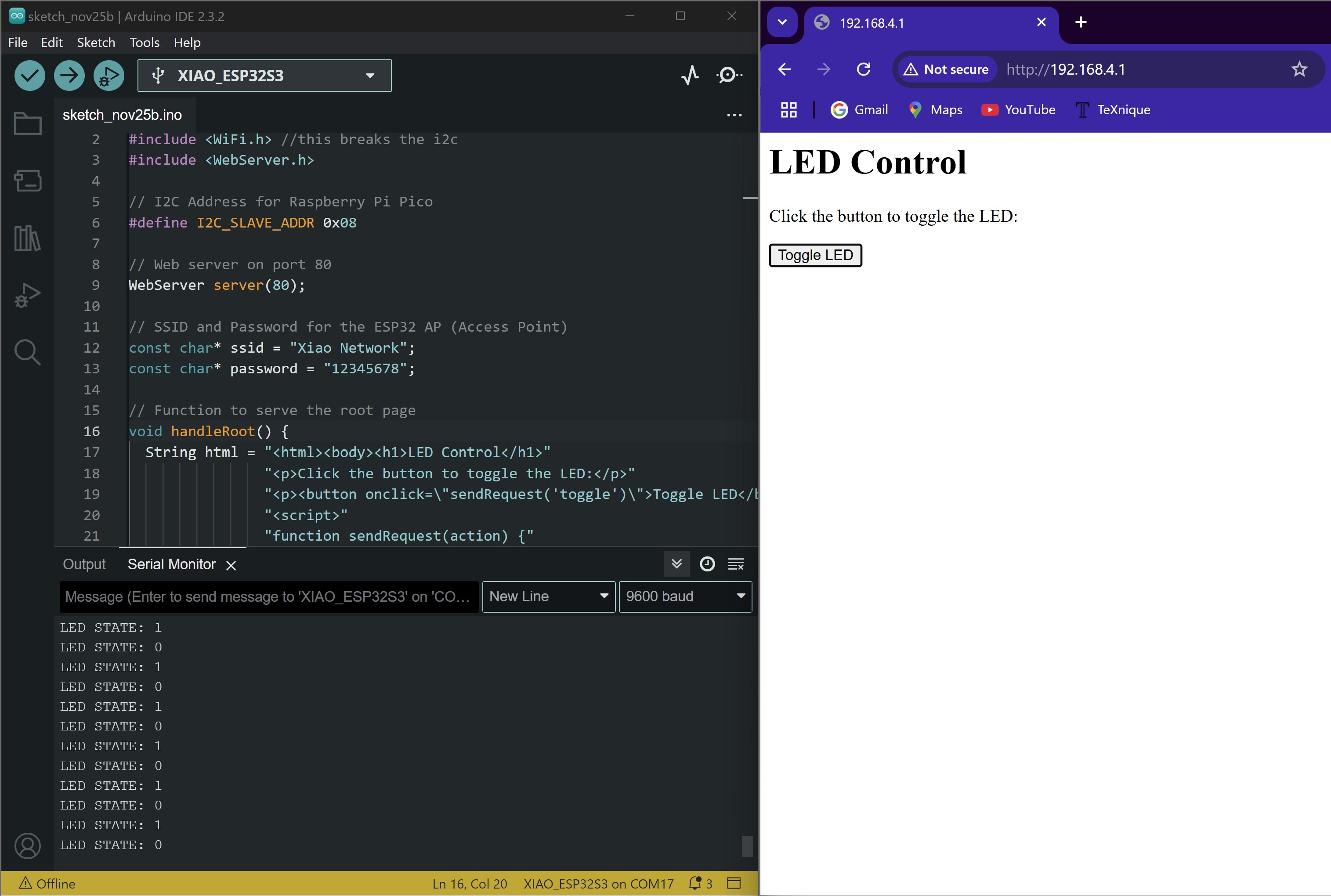Open the XIAO_ESP32S3 board selector dropdown
Viewport: 1331px width, 896px height.
pyautogui.click(x=264, y=76)
